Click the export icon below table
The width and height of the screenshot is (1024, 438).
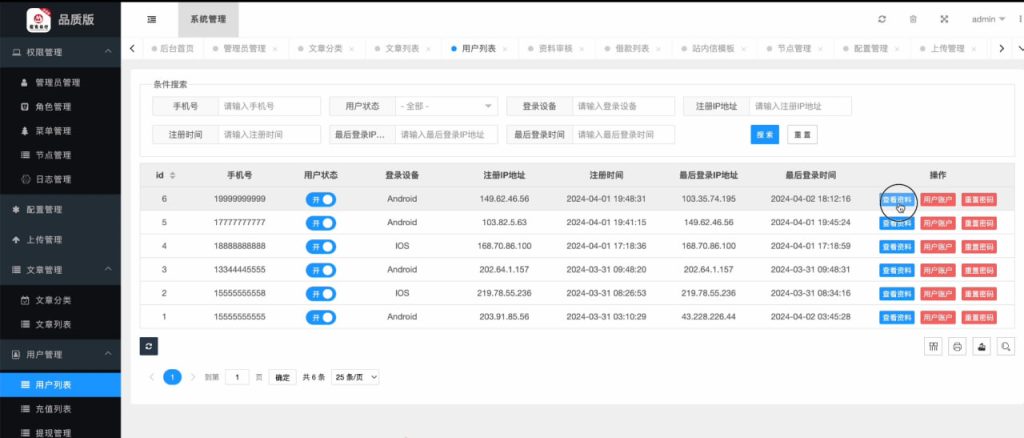pos(982,347)
